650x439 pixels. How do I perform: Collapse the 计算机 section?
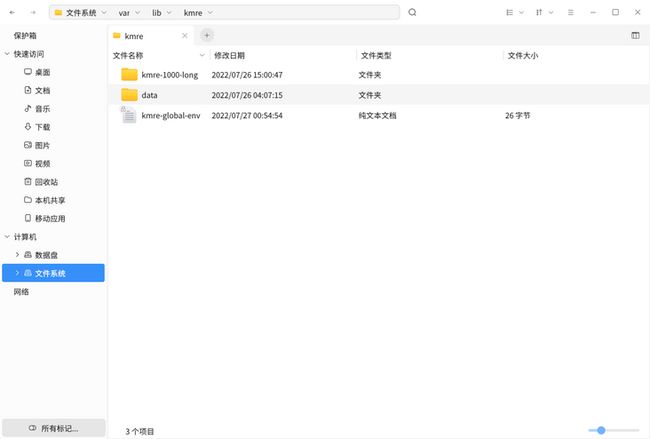[x=7, y=237]
